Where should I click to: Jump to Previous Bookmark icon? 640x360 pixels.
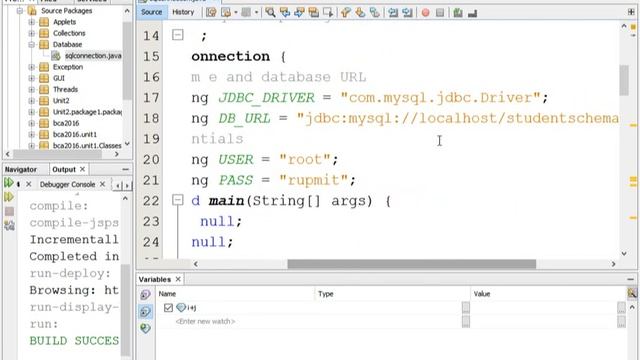tap(345, 13)
